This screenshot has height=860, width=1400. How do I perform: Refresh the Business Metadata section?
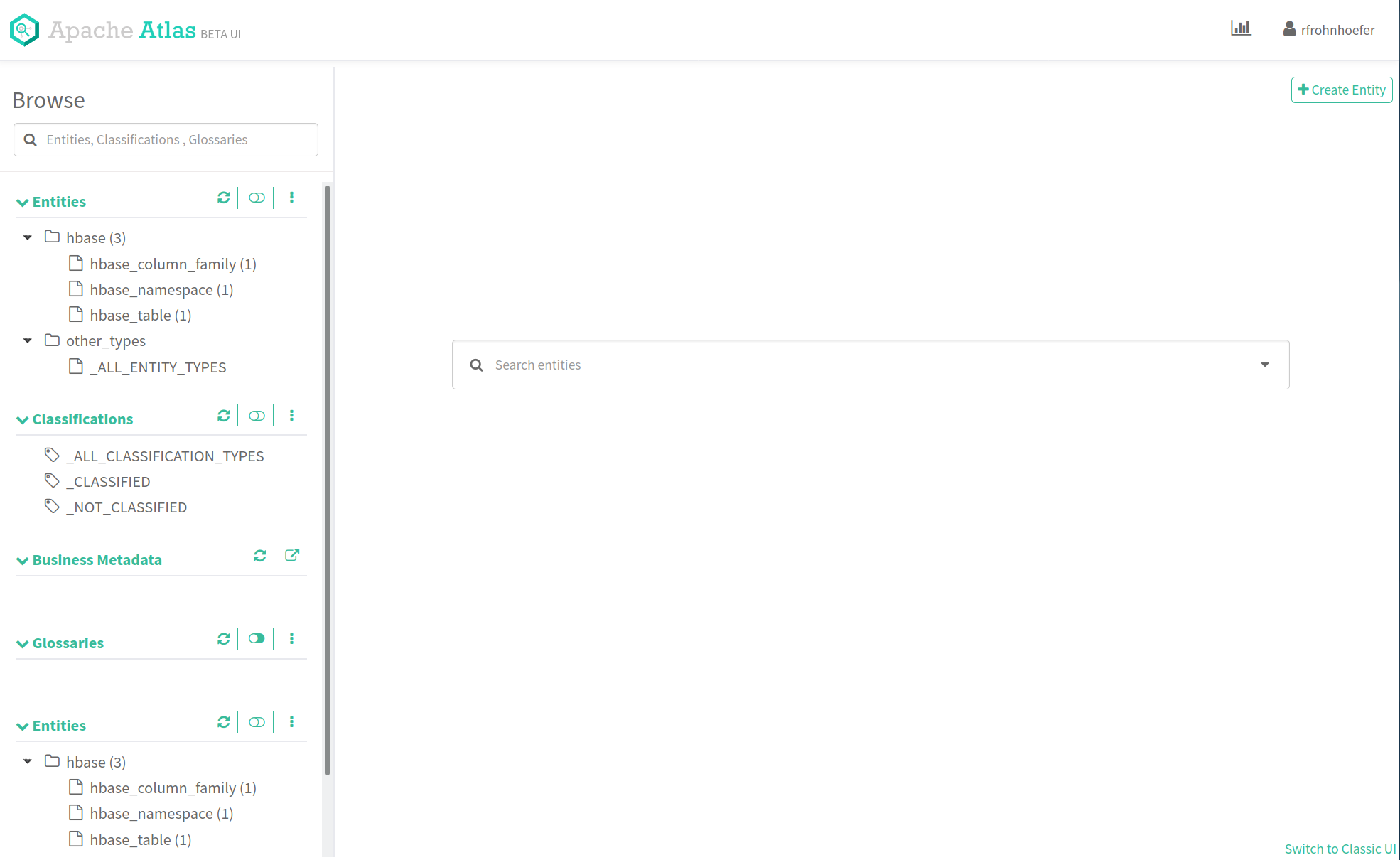(x=259, y=556)
